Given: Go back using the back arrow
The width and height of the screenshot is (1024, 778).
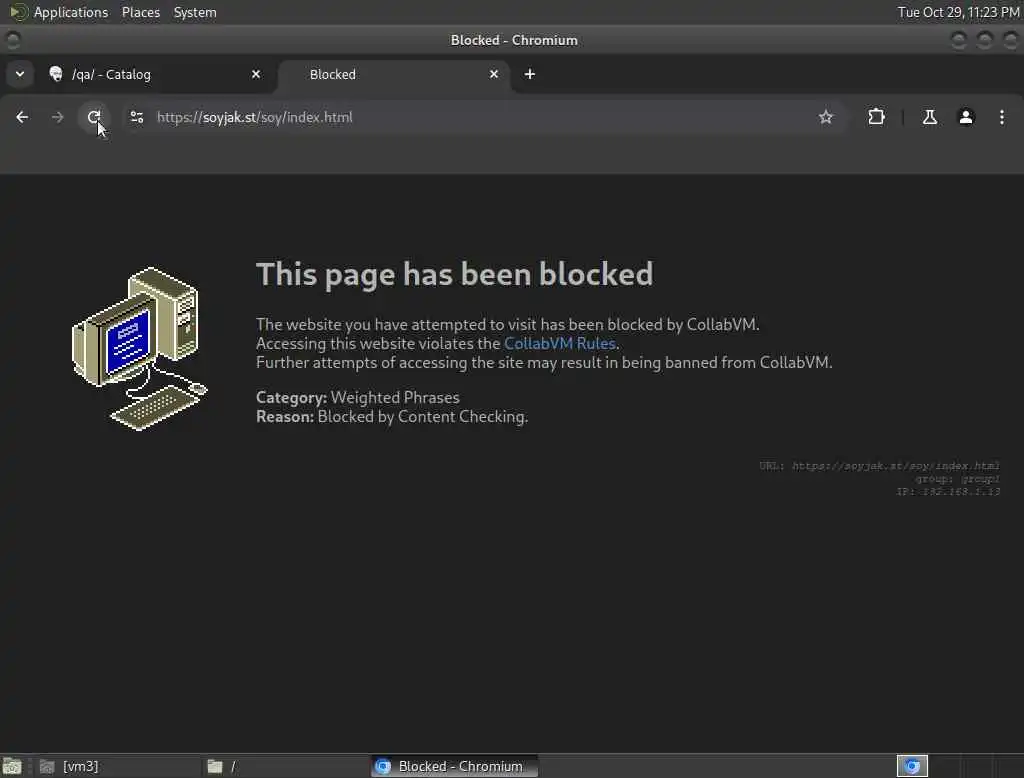Looking at the screenshot, I should tap(22, 117).
